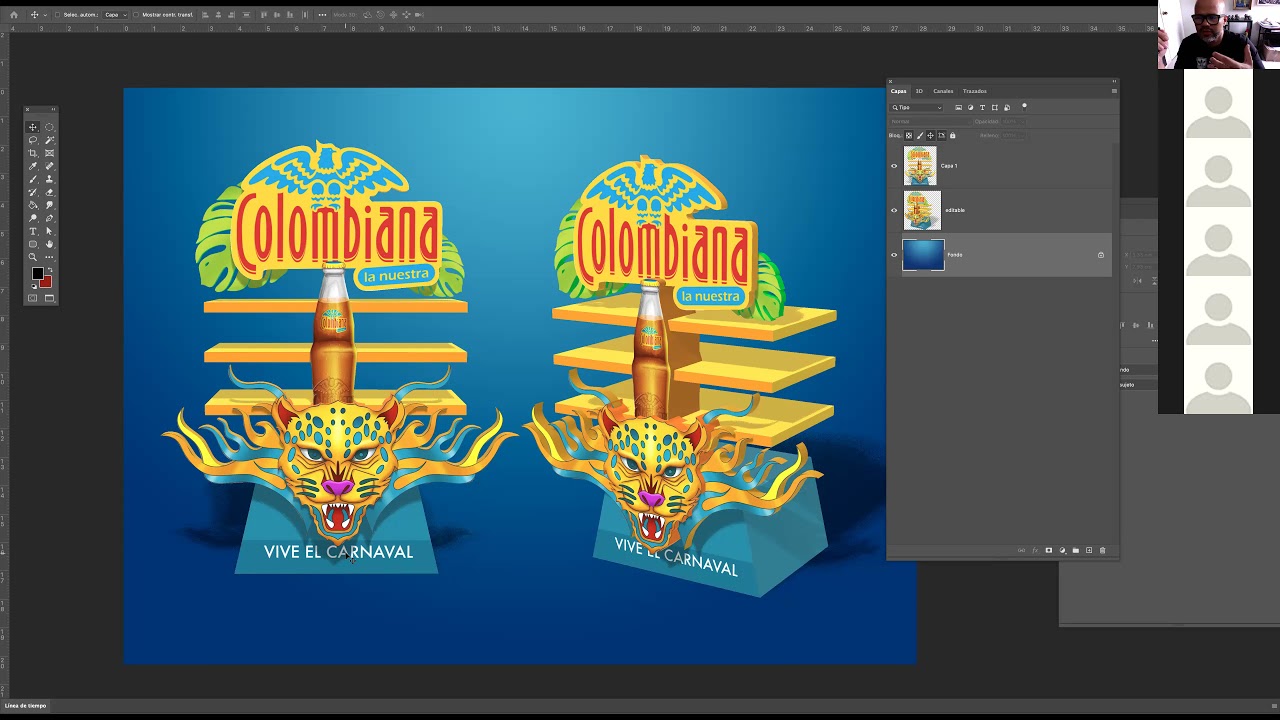This screenshot has height=720, width=1280.
Task: Hide the Fondo layer
Action: (894, 255)
